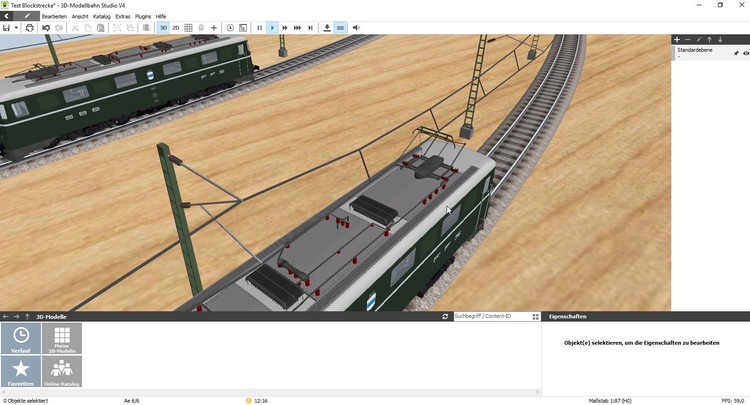The image size is (750, 405).
Task: Click the Suchbegriff / Content-ID search field
Action: pos(491,317)
